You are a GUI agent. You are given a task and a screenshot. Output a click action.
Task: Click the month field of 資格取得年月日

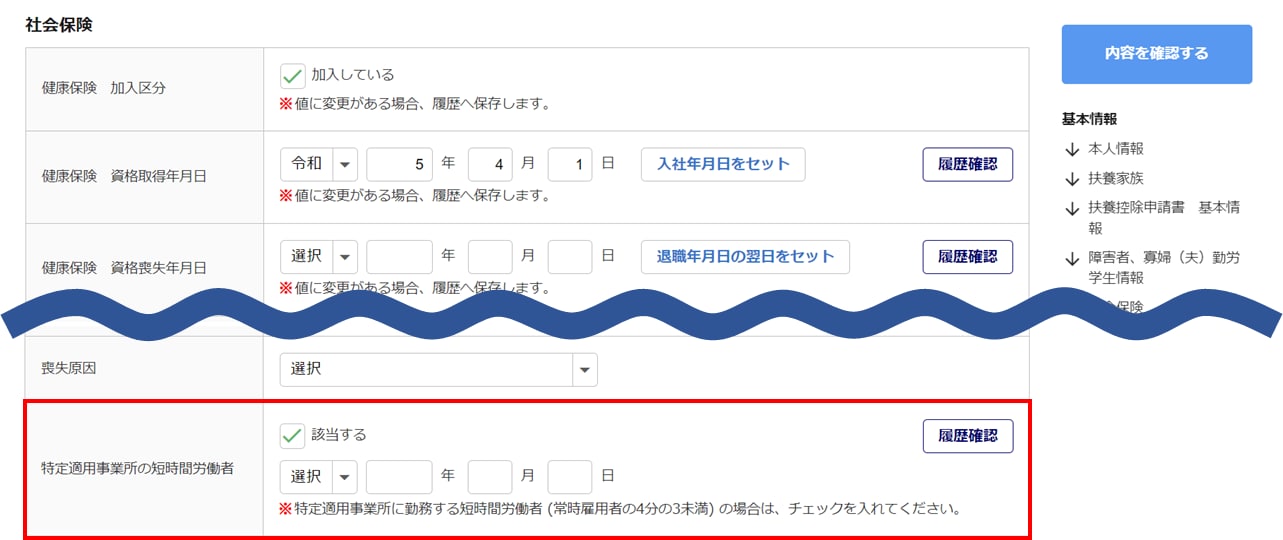(x=490, y=164)
